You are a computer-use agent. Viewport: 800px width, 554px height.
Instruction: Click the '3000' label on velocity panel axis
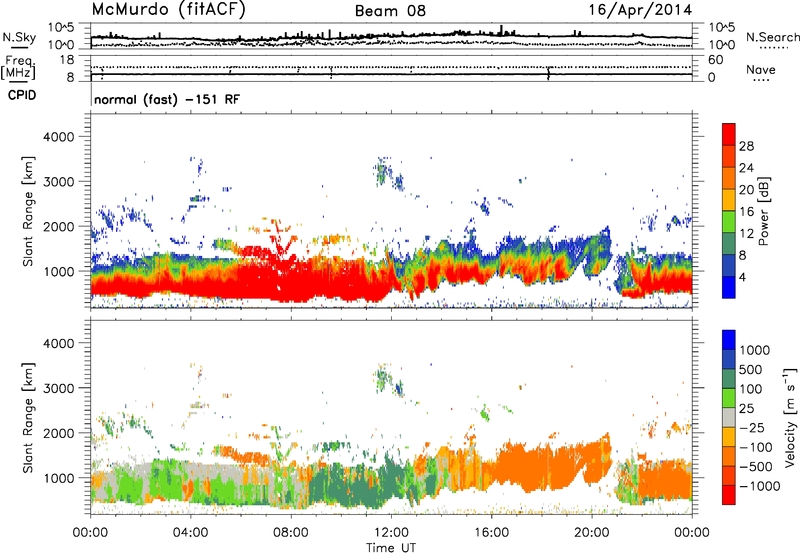pos(58,388)
